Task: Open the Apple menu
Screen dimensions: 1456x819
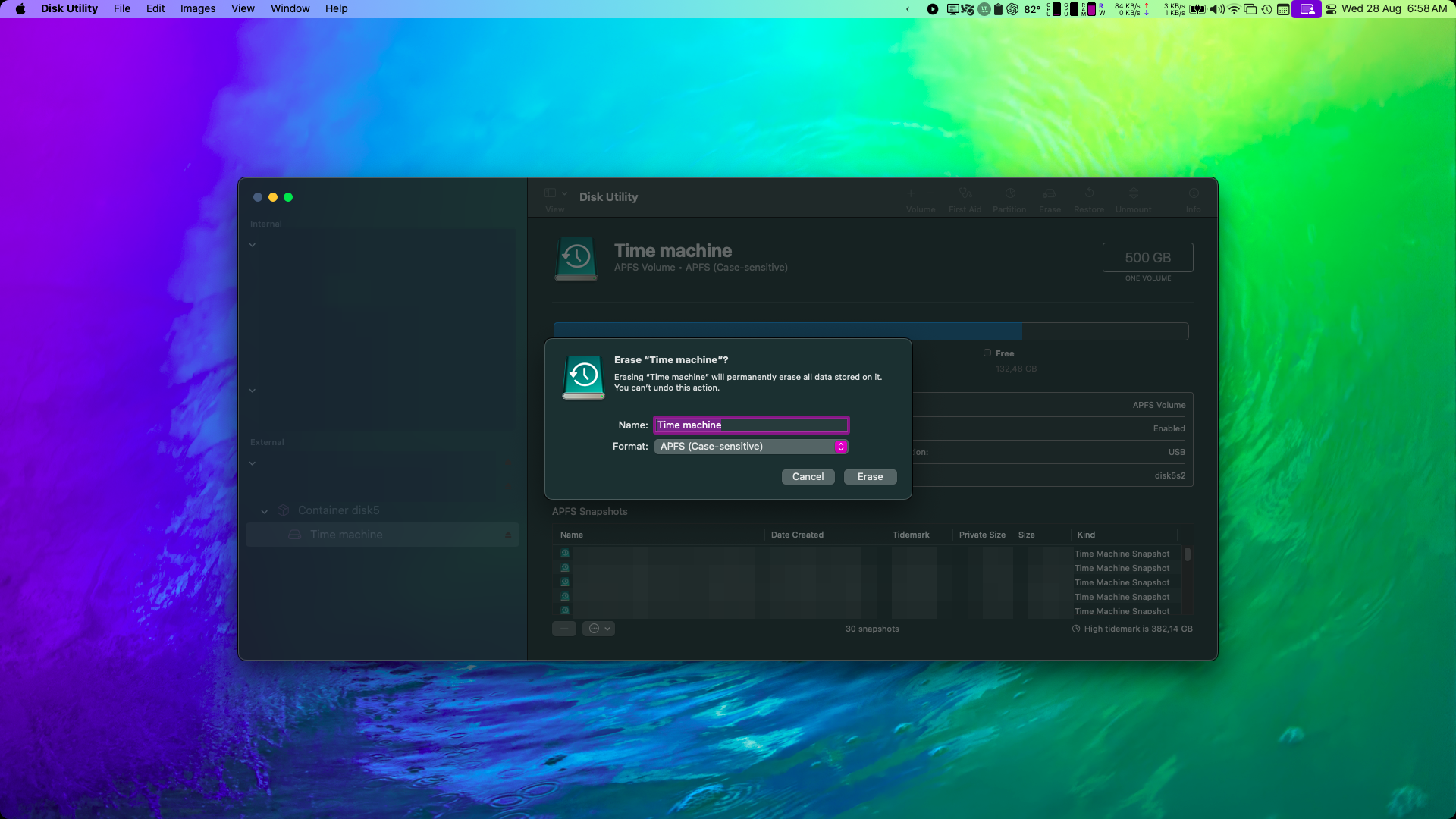Action: coord(20,8)
